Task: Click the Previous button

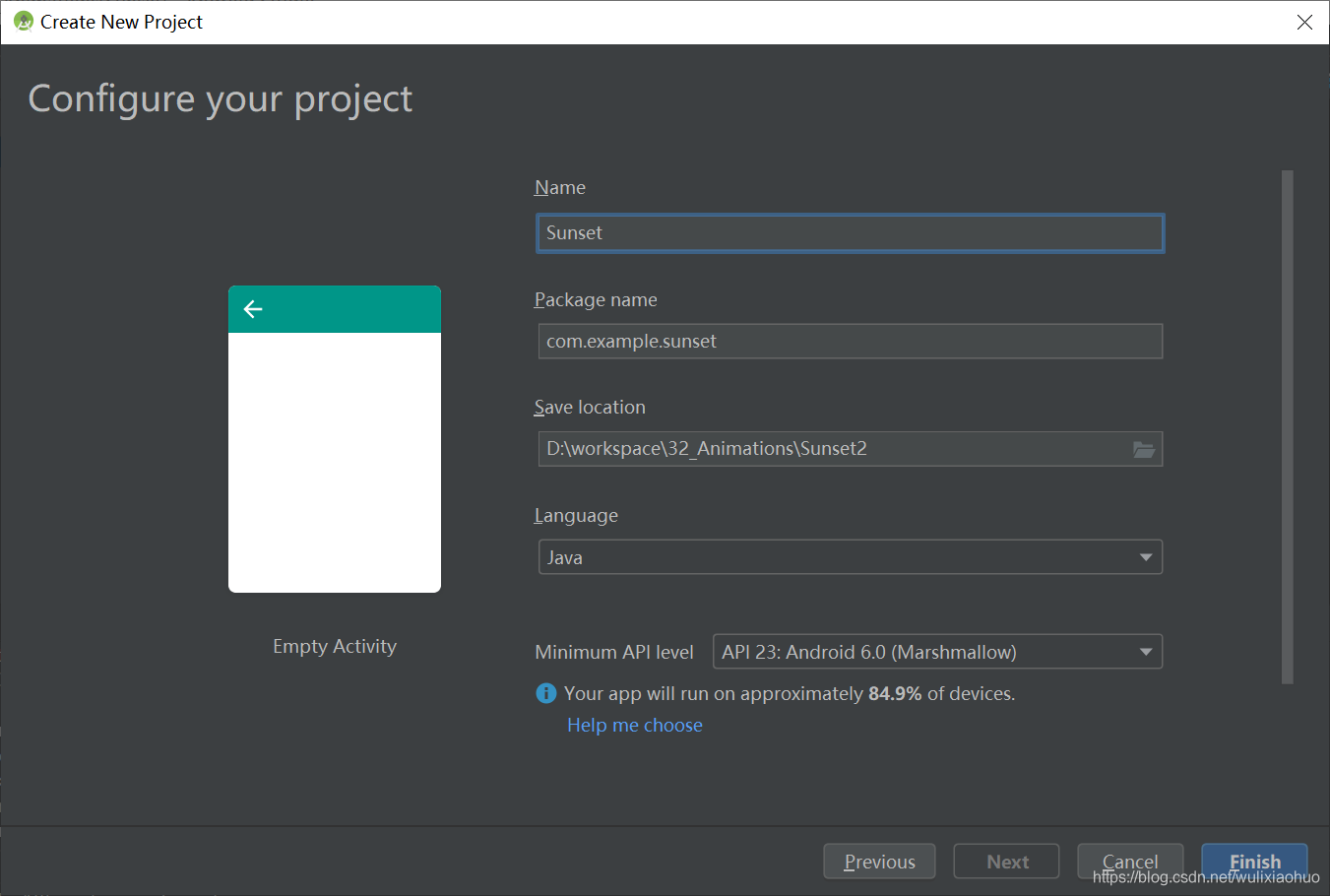Action: [x=879, y=862]
